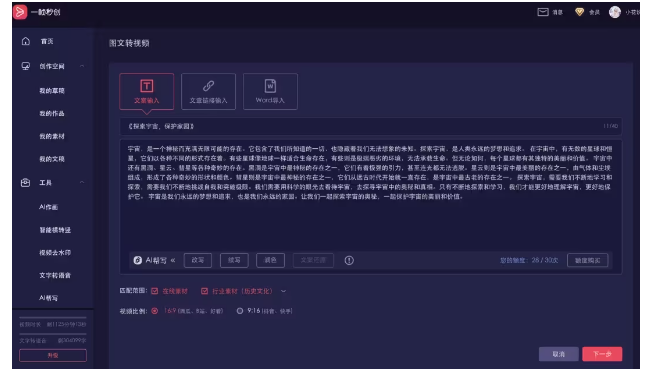656x381 pixels.
Task: Click the red app logo icon
Action: 20,12
